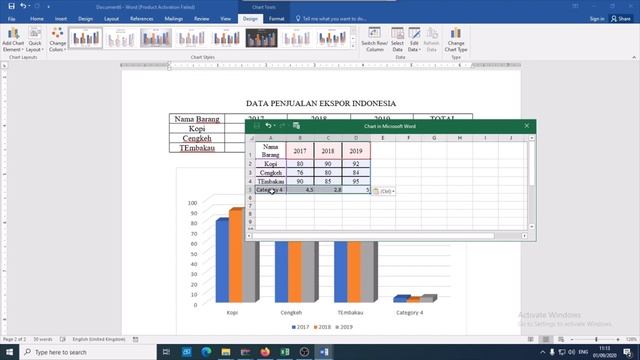This screenshot has width=640, height=360.
Task: Open Task View on taskbar
Action: pos(166,352)
